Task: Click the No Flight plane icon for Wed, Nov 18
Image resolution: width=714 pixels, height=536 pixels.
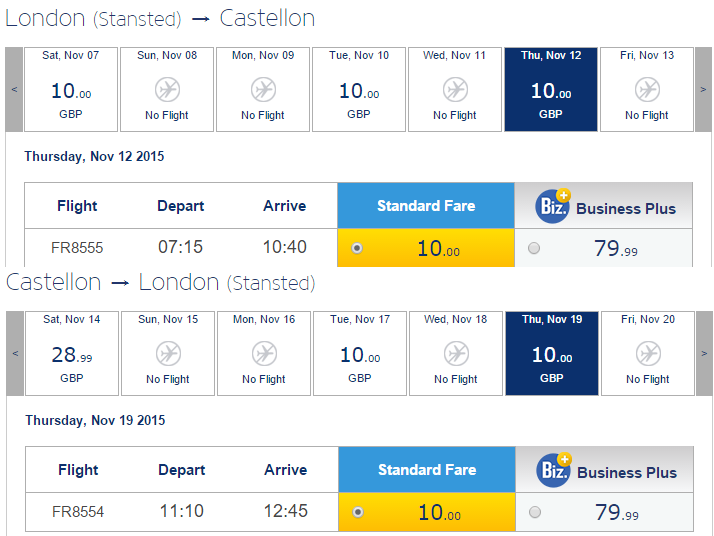Action: click(456, 354)
